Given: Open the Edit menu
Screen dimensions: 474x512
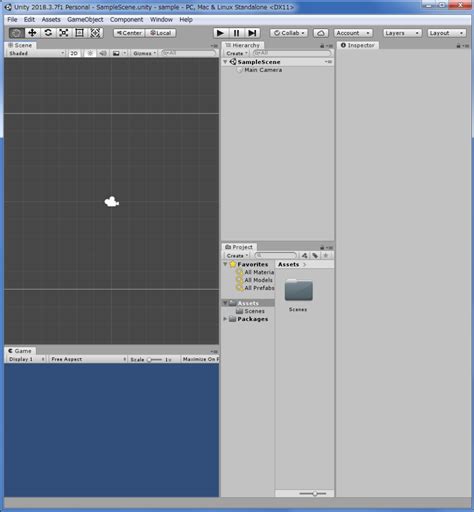Looking at the screenshot, I should pyautogui.click(x=29, y=20).
